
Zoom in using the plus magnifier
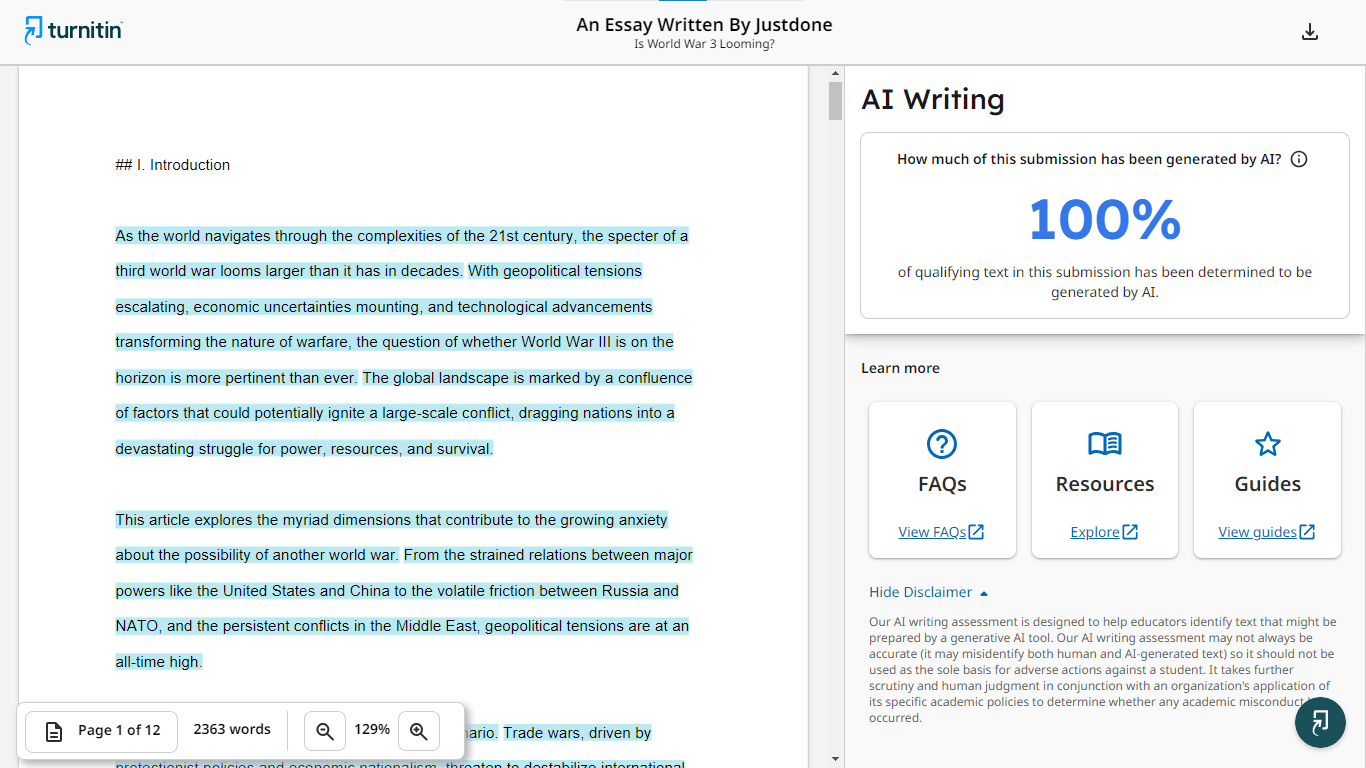click(x=419, y=731)
